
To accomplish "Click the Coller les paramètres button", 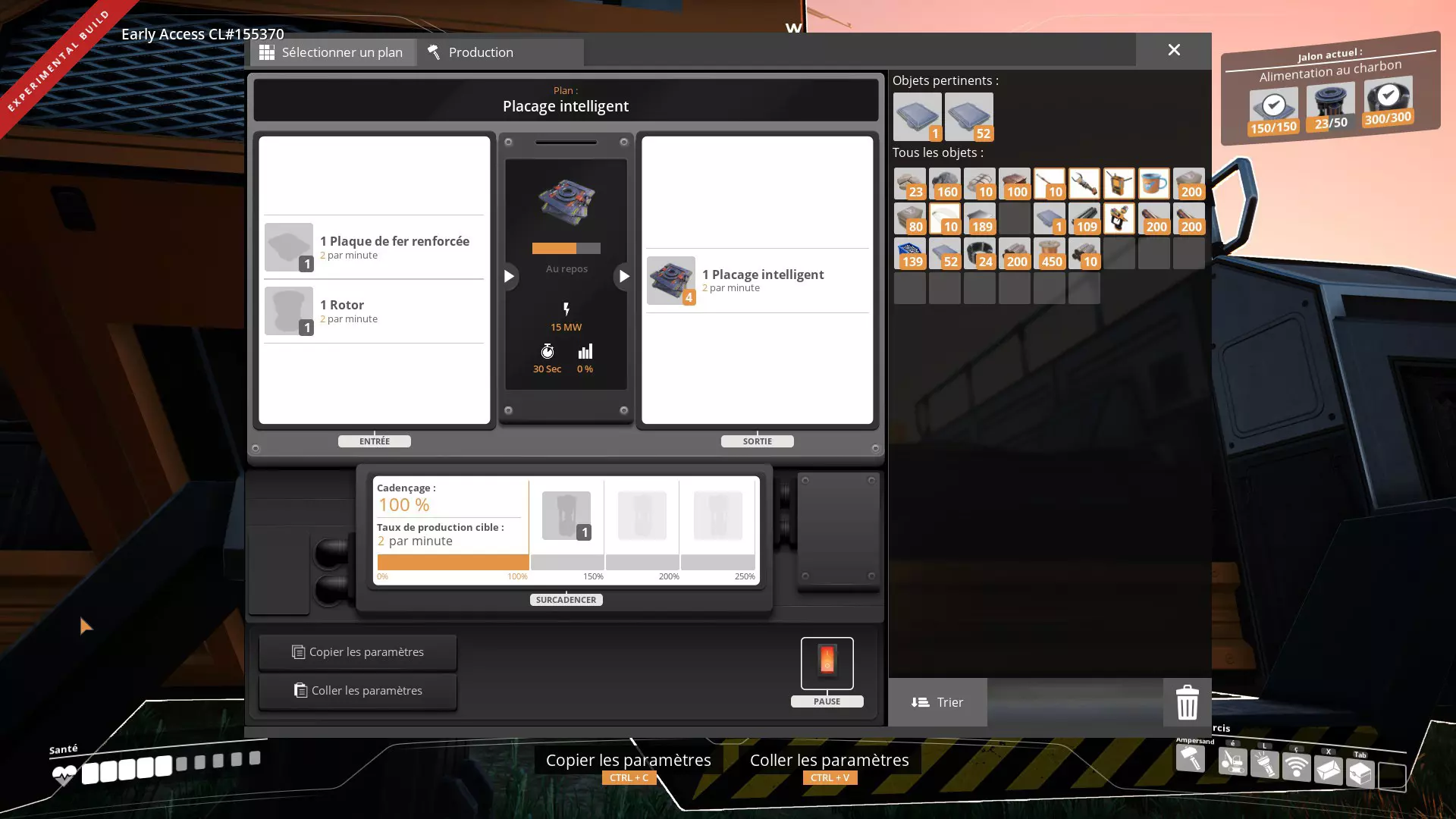I will pos(357,691).
